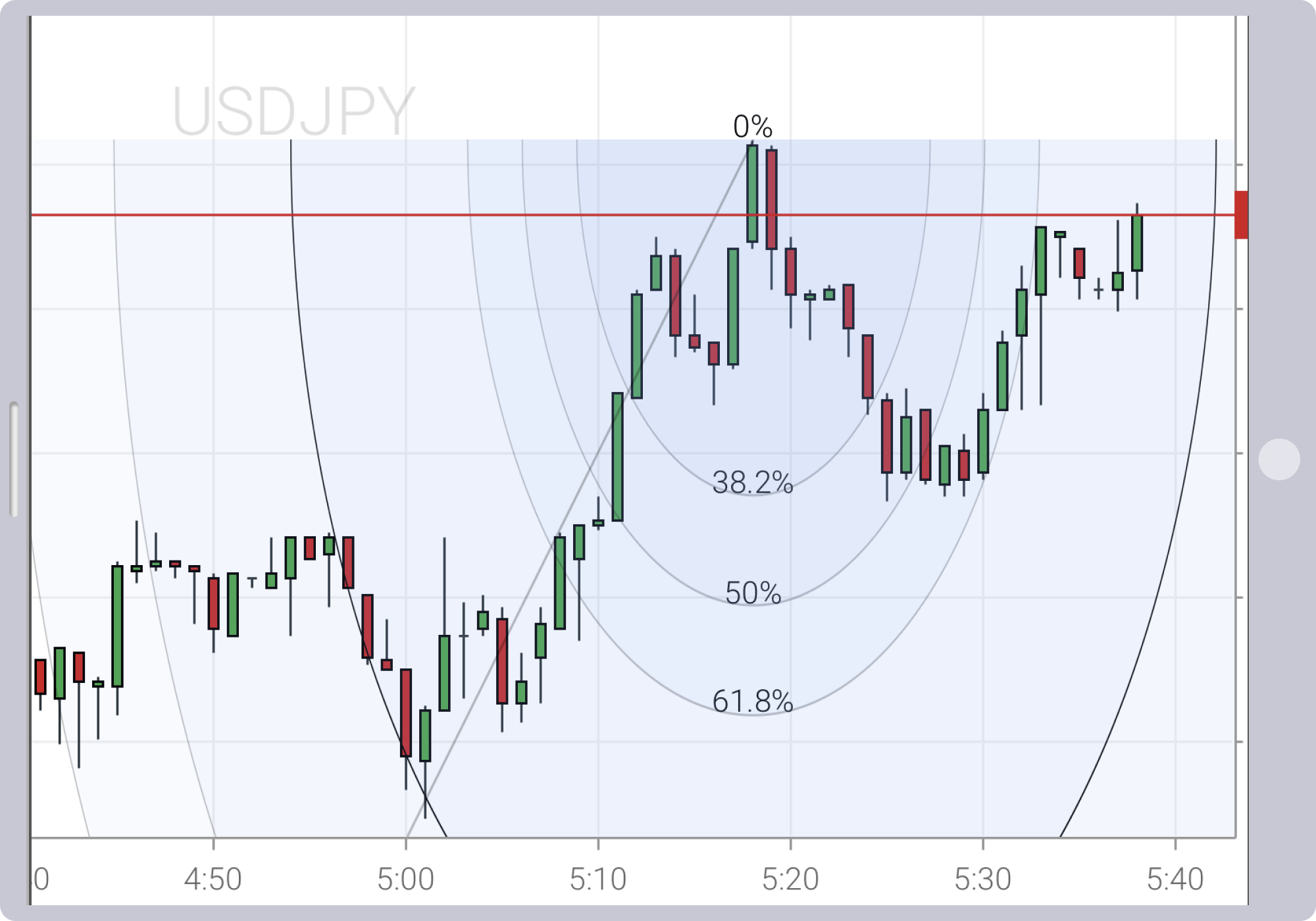Click the 0% Fibonacci arc label
This screenshot has height=921, width=1316.
pos(753,126)
